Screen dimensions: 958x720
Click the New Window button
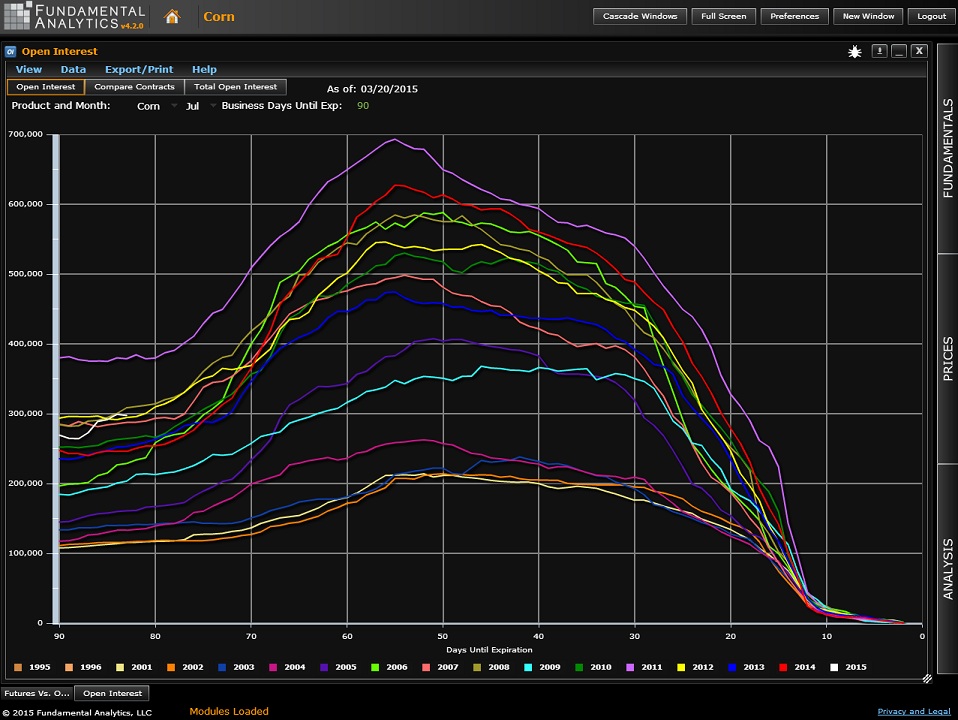tap(868, 17)
